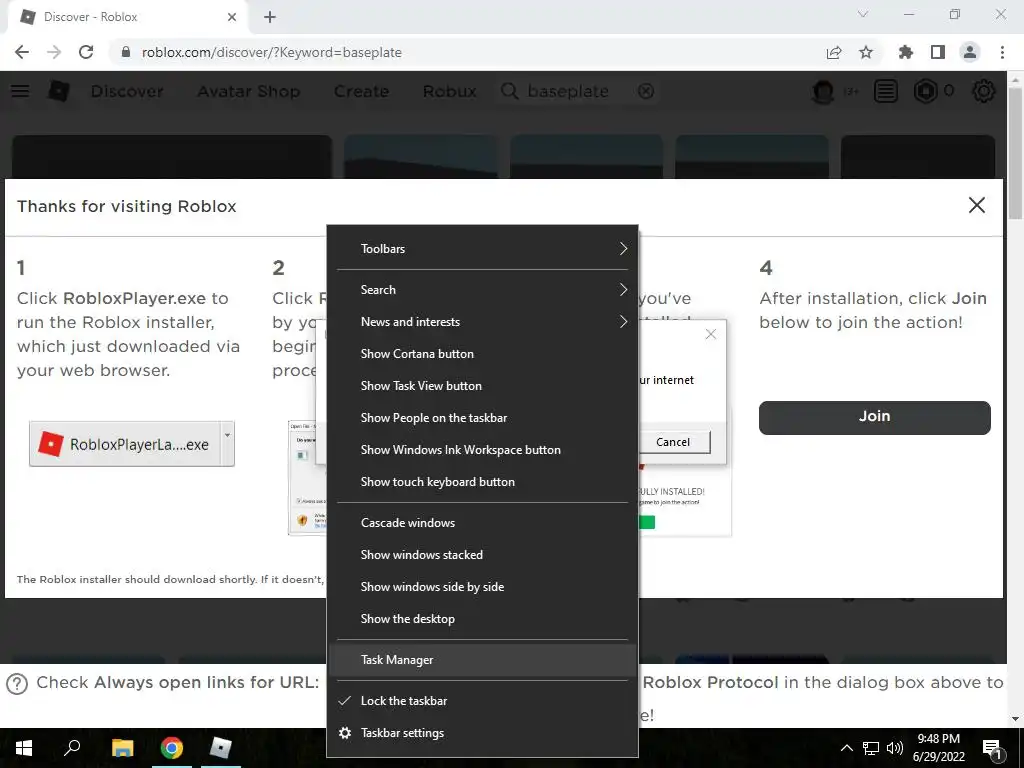Click the page vertical scrollbar
This screenshot has width=1024, height=768.
pos(1015,153)
